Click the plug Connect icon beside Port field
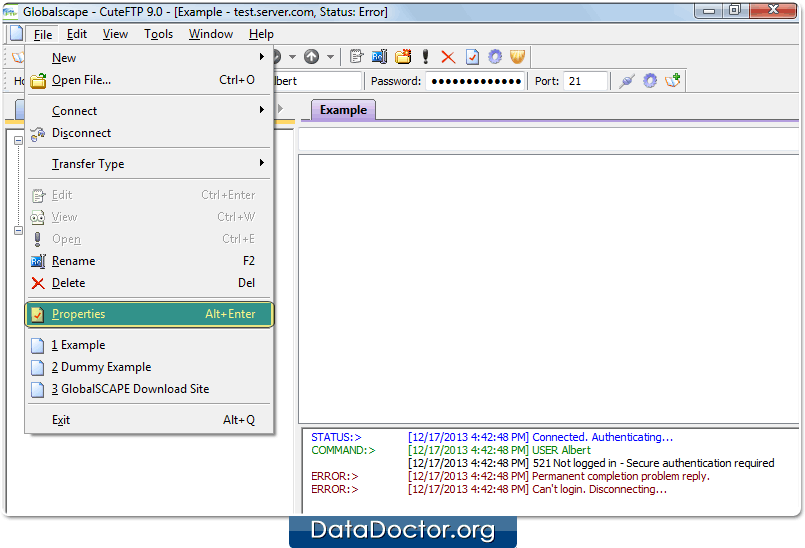This screenshot has width=805, height=548. pos(627,81)
